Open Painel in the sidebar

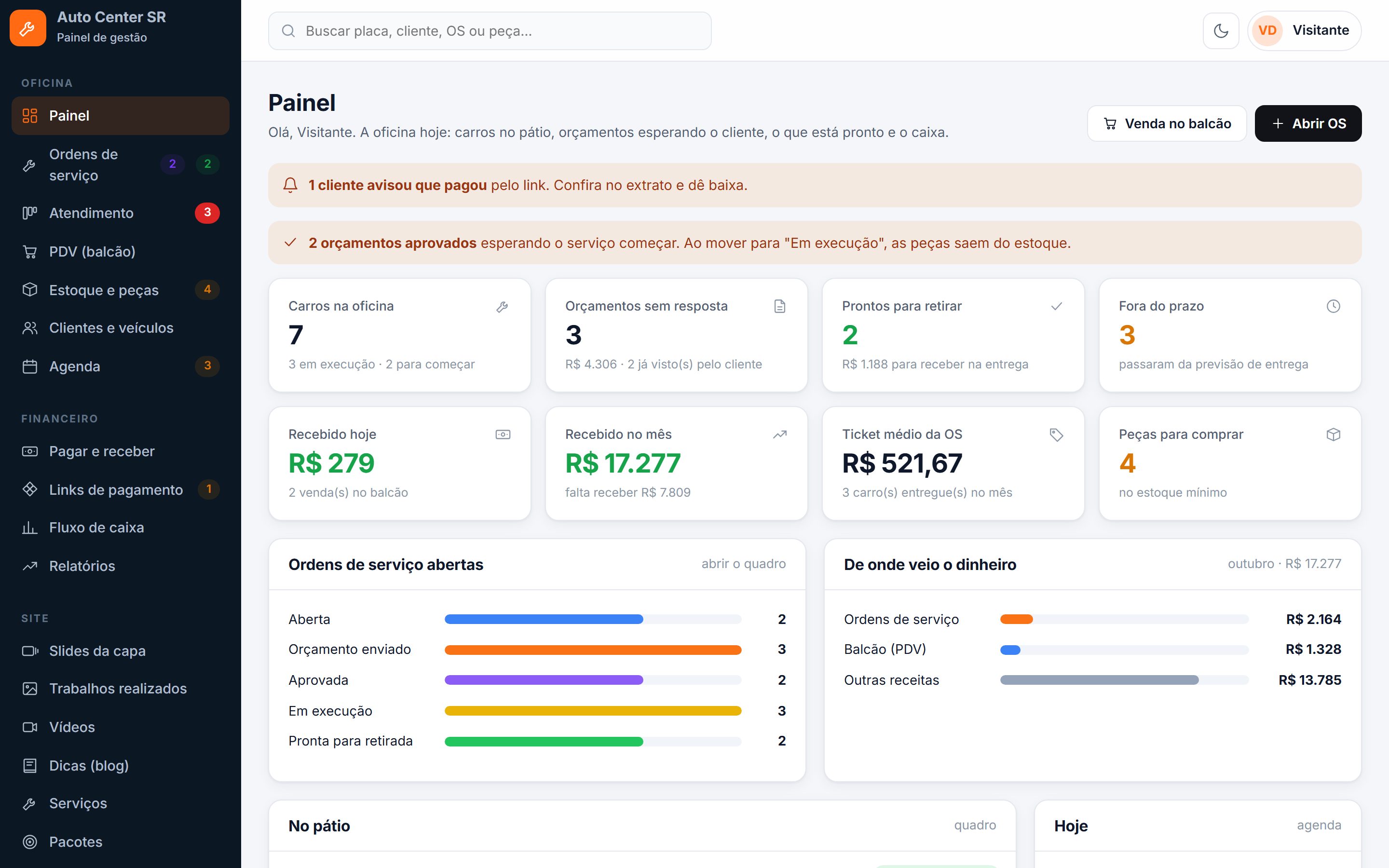point(121,115)
